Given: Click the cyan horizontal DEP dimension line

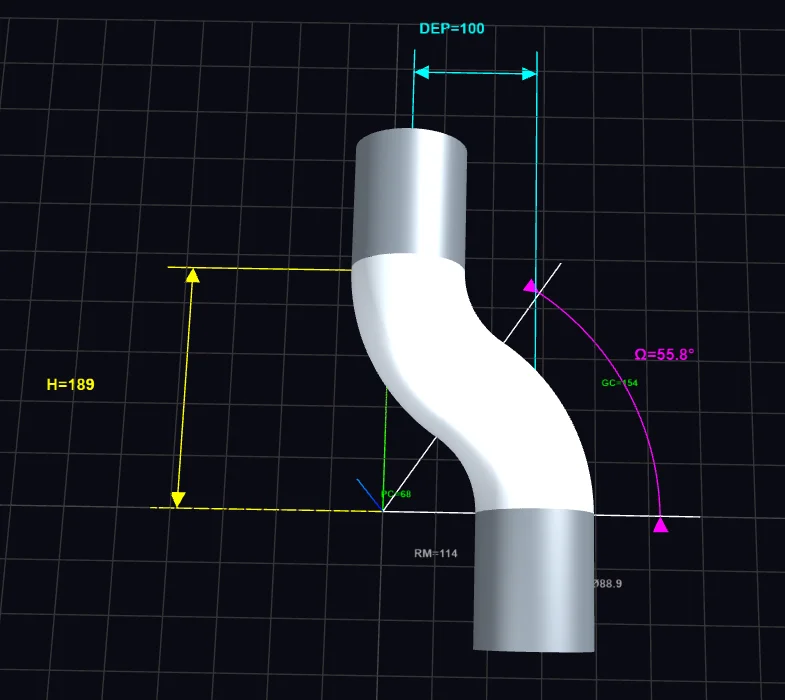Looking at the screenshot, I should point(475,72).
